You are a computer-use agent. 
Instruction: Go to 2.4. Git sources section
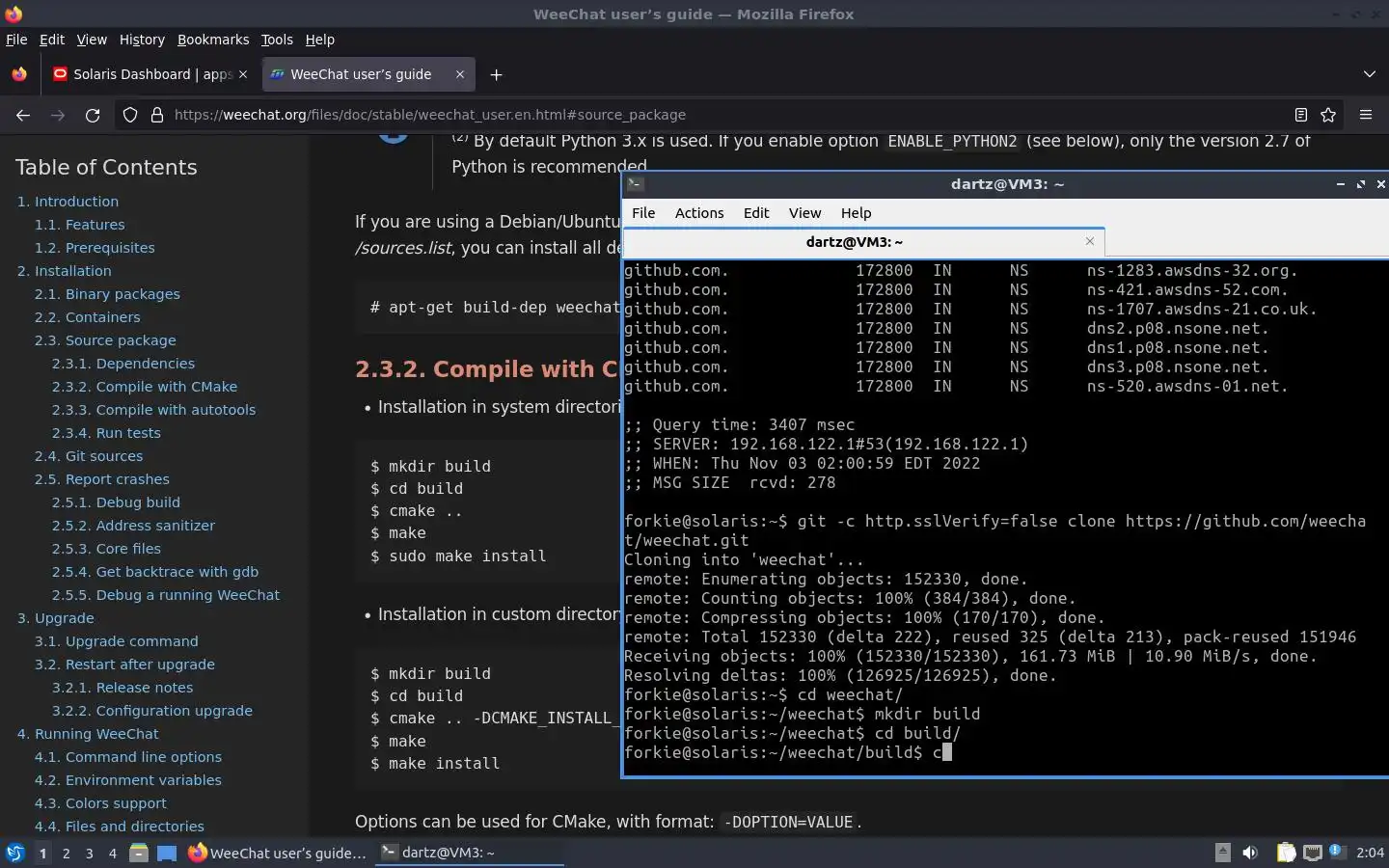89,456
